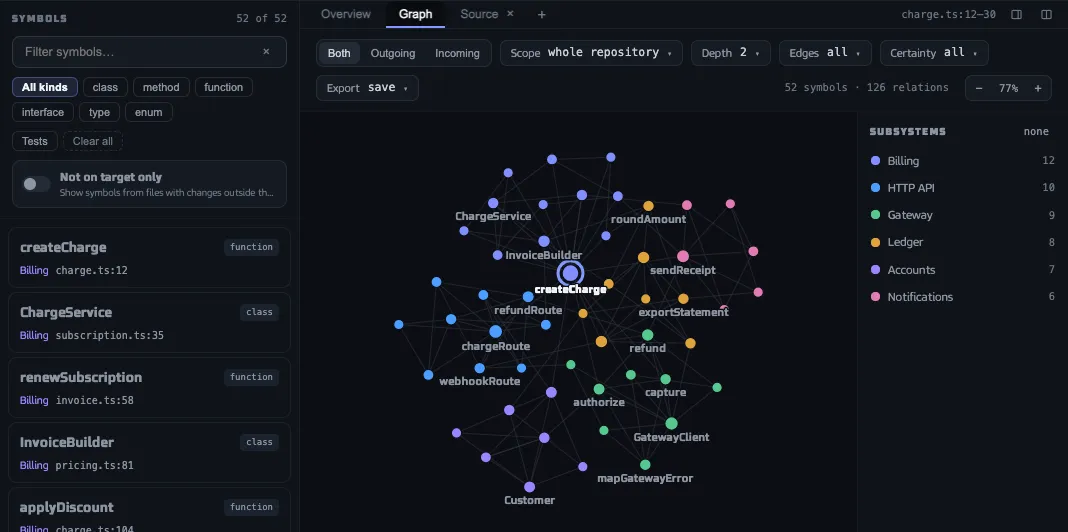Screen dimensions: 1068x532
Task: Open the applyDiscount symbol card
Action: tap(149, 510)
